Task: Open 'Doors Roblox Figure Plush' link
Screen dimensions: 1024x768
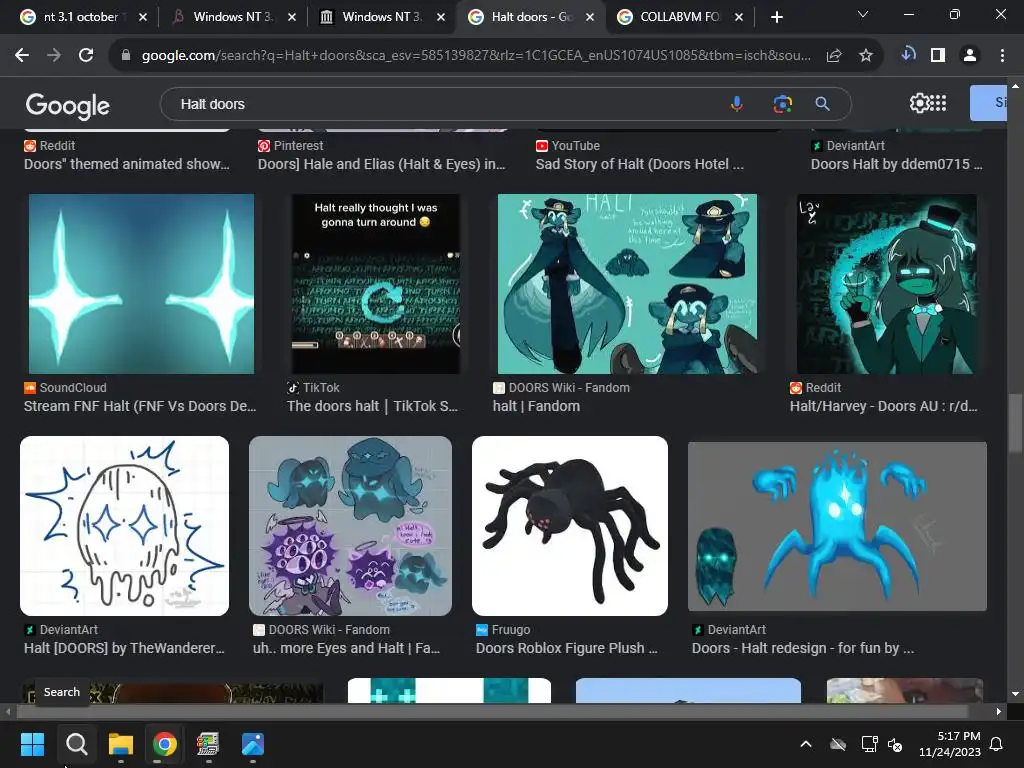Action: pos(567,648)
